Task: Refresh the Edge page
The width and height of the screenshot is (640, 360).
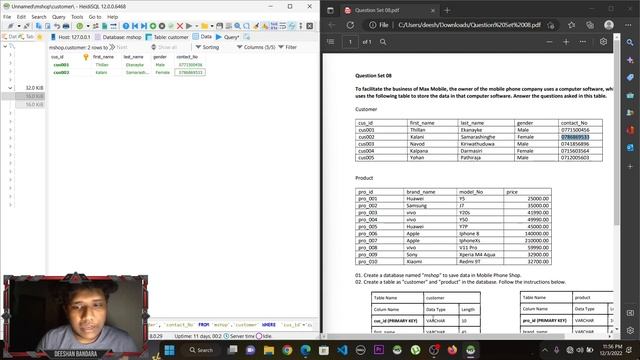Action: pos(350,25)
